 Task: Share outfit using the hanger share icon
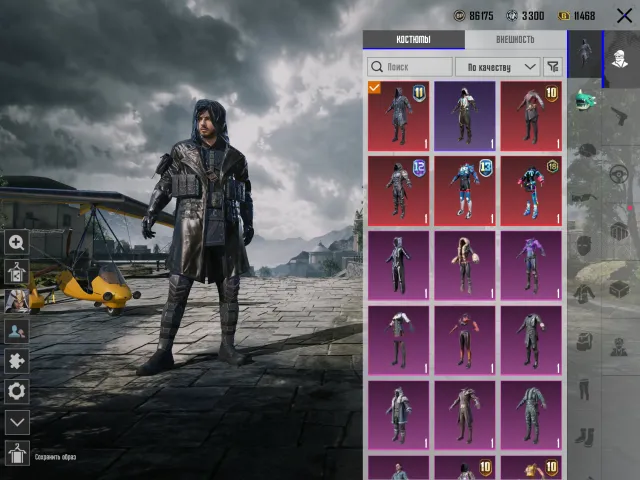tap(17, 271)
